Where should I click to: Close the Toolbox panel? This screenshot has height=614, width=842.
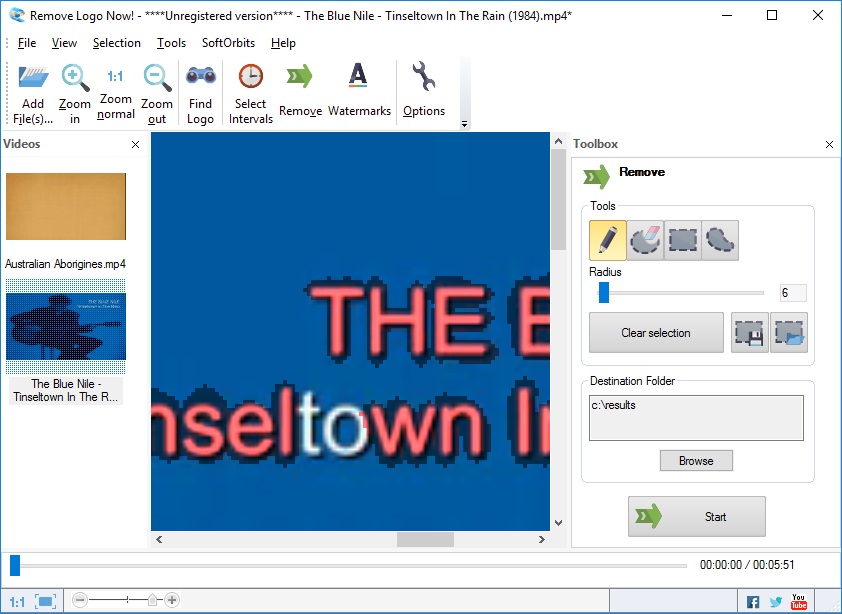829,144
